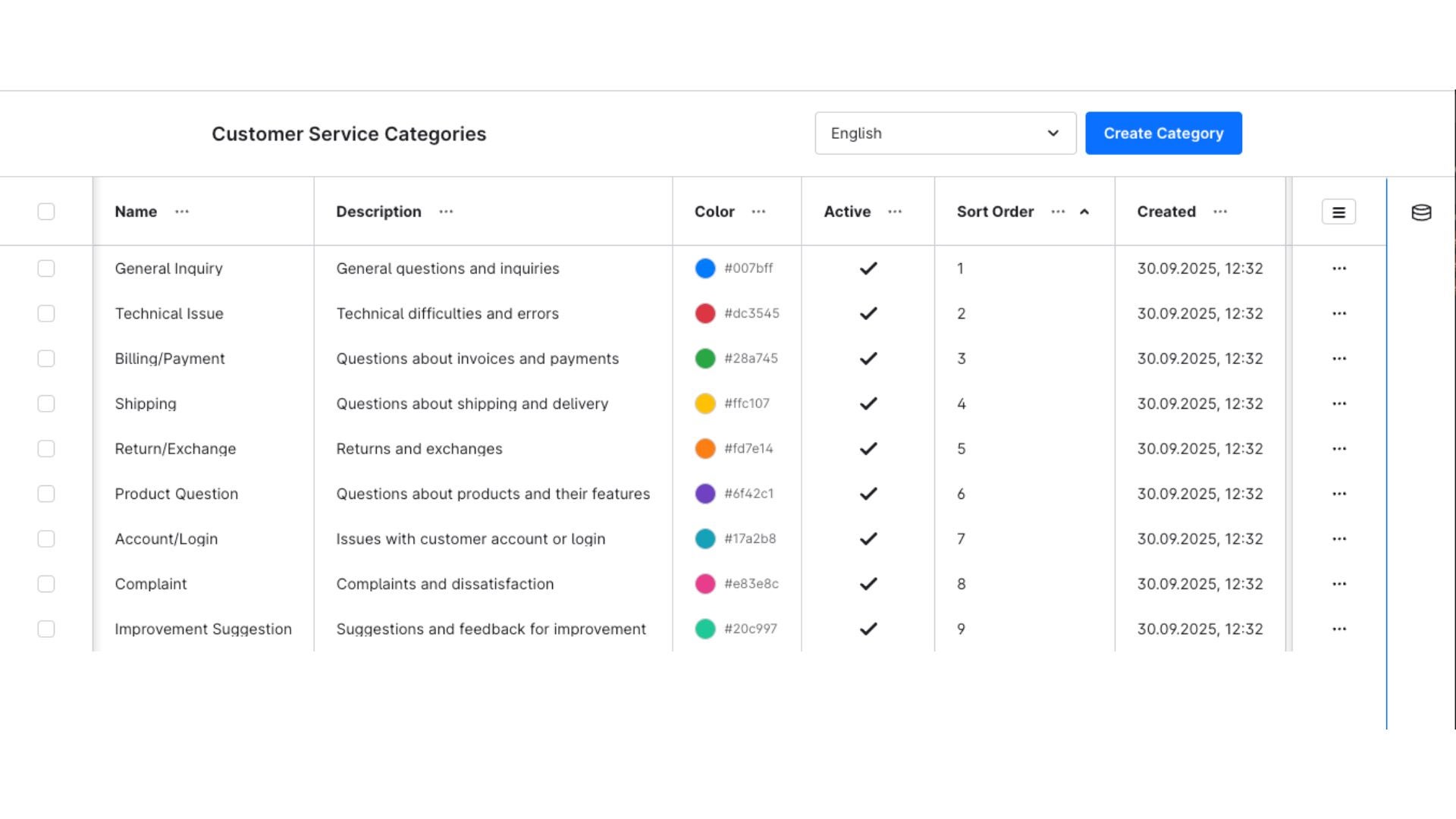Screen dimensions: 1456x819
Task: Click the database stack sidebar icon
Action: [1421, 212]
